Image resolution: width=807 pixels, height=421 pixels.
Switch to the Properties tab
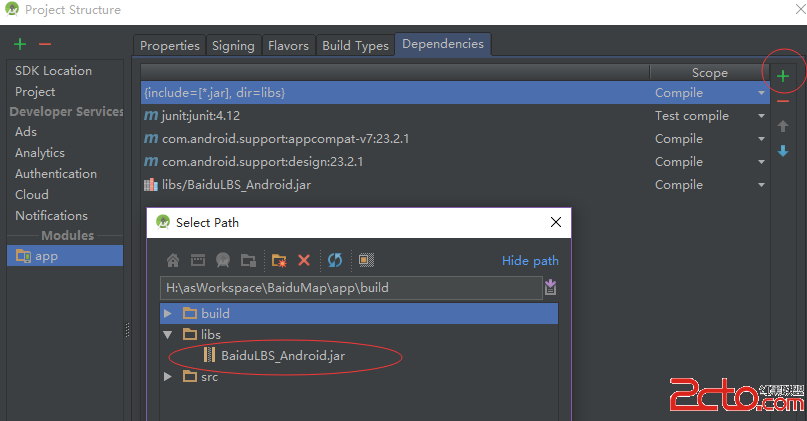169,46
